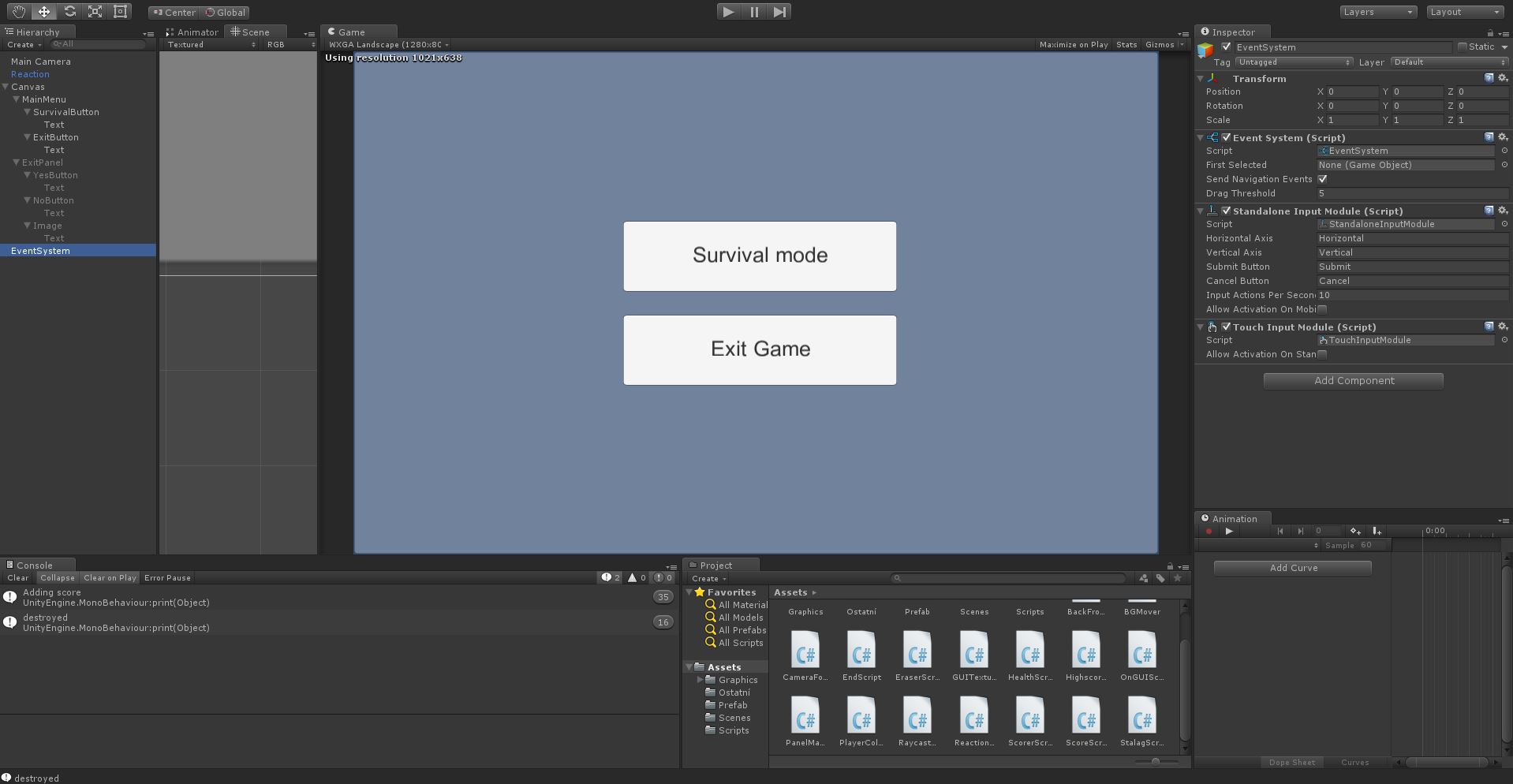Select the Move tool
Viewport: 1513px width, 784px height.
[x=44, y=11]
